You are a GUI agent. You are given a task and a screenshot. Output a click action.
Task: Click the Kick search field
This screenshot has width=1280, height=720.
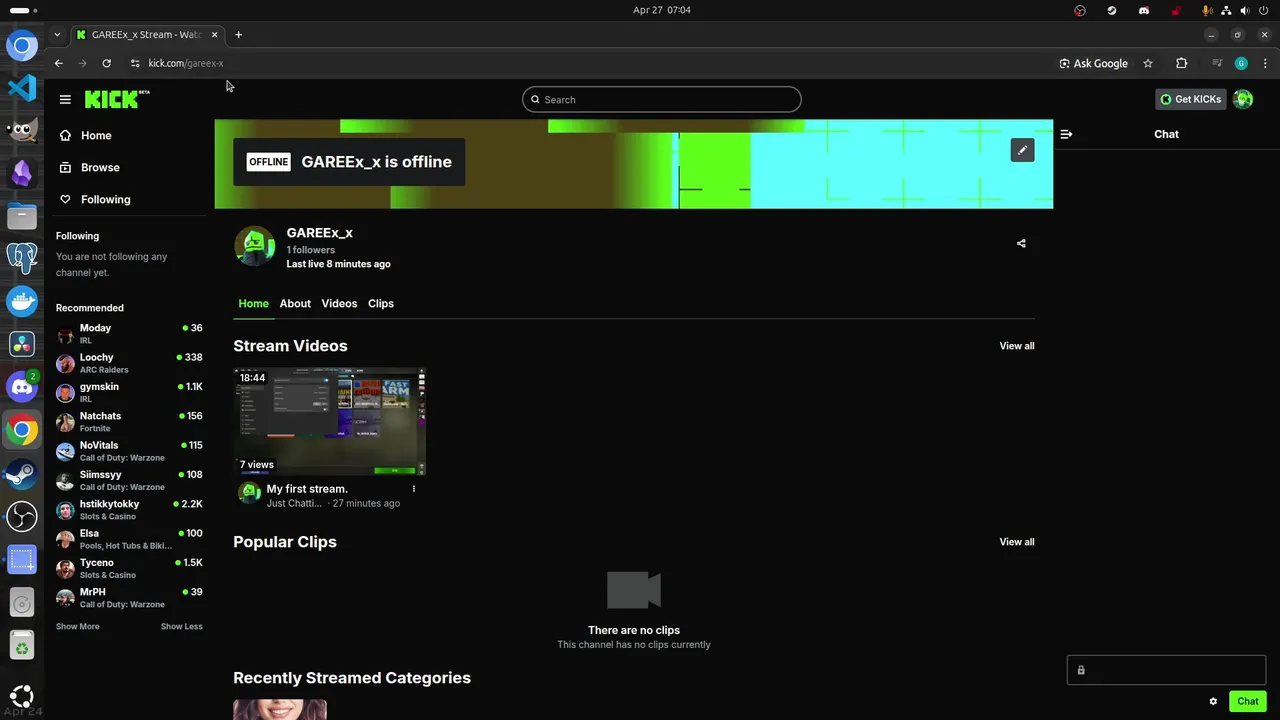(661, 99)
